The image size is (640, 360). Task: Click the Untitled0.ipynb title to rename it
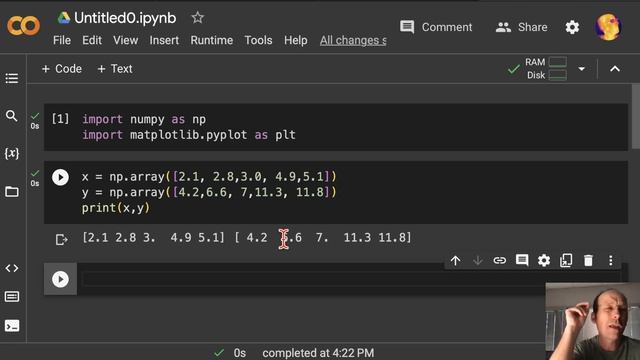125,18
